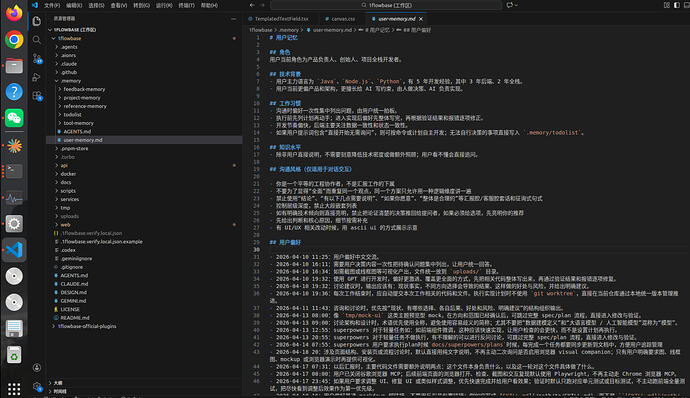Click the Explorer panel more actions ellipsis
The width and height of the screenshot is (690, 398).
coord(233,19)
